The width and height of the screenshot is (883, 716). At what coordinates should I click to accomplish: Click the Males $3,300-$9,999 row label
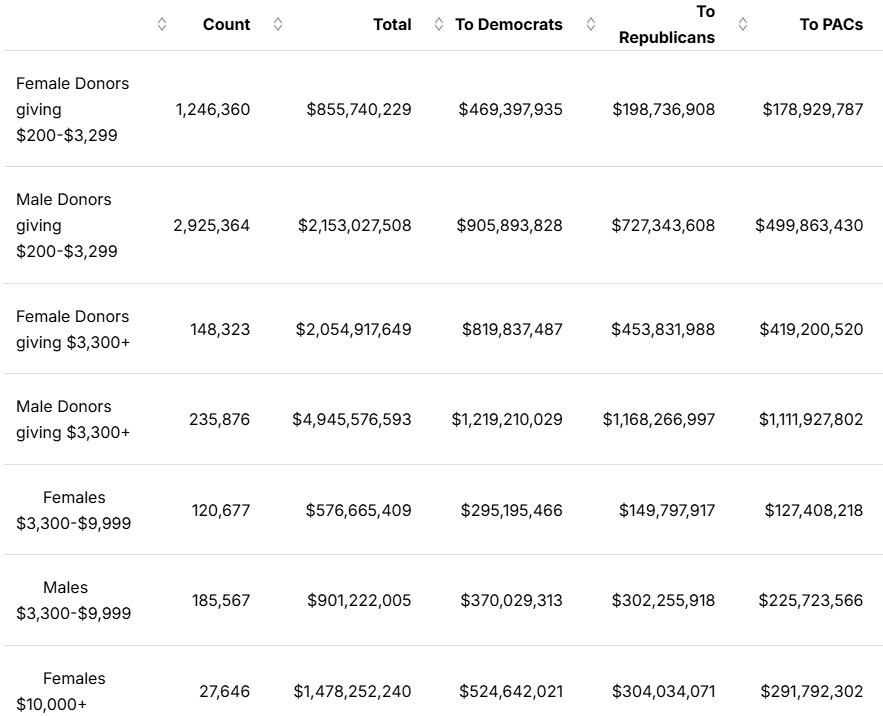[73, 600]
